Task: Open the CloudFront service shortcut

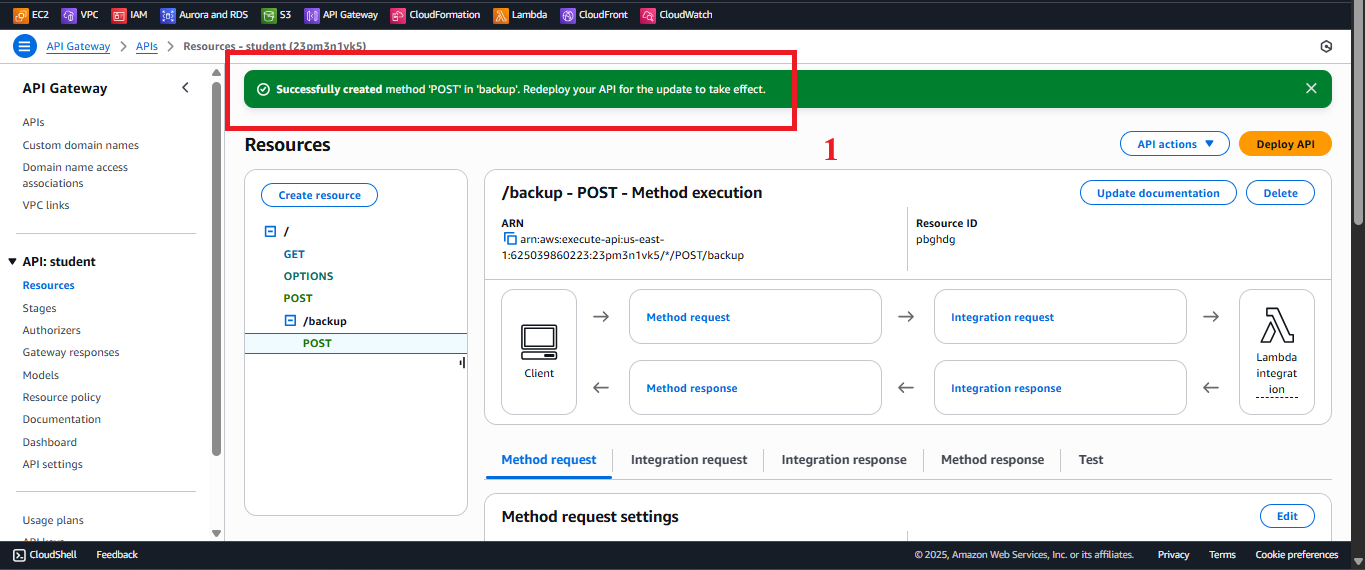Action: point(594,15)
